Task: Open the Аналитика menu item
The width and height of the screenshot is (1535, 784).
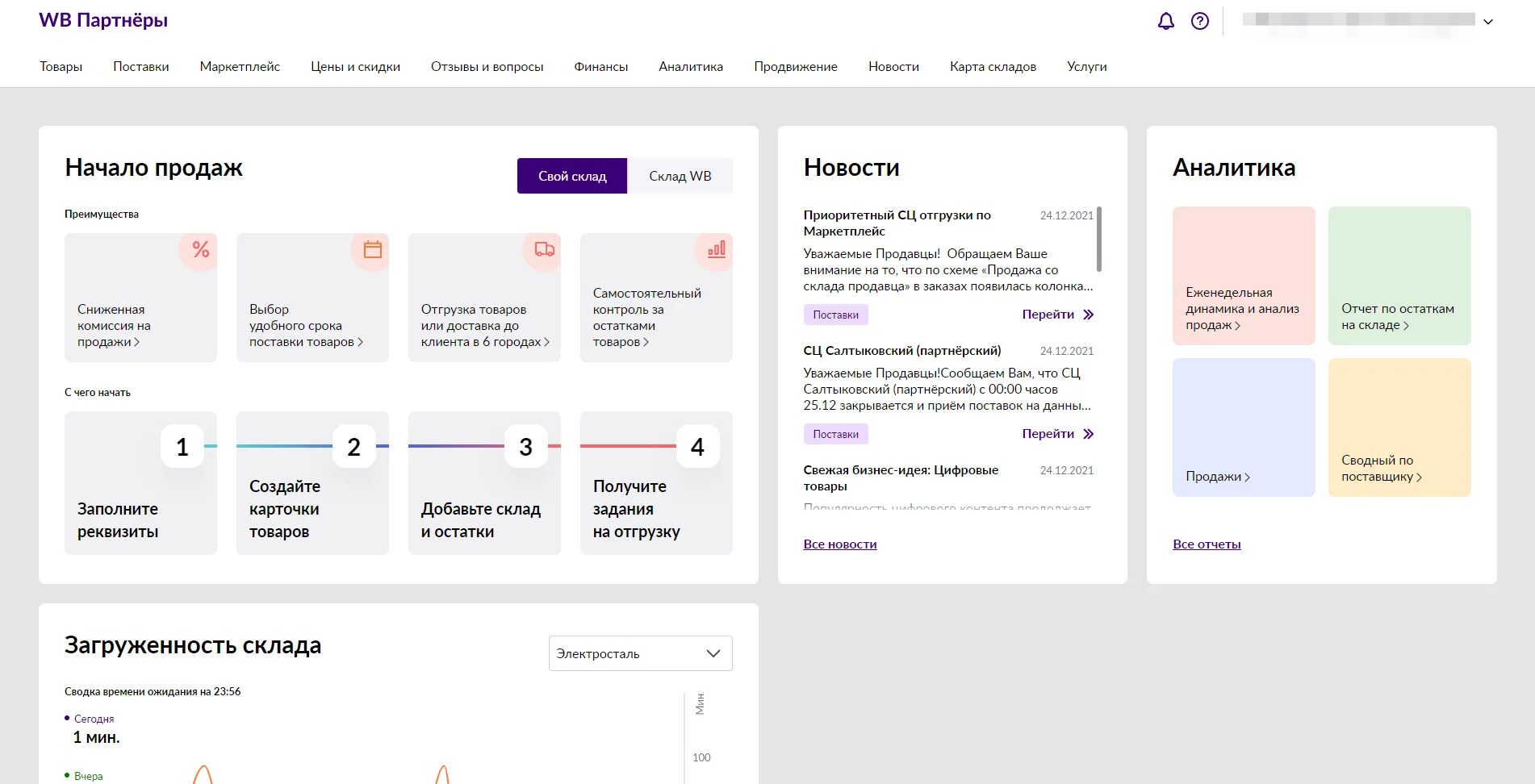Action: 691,66
